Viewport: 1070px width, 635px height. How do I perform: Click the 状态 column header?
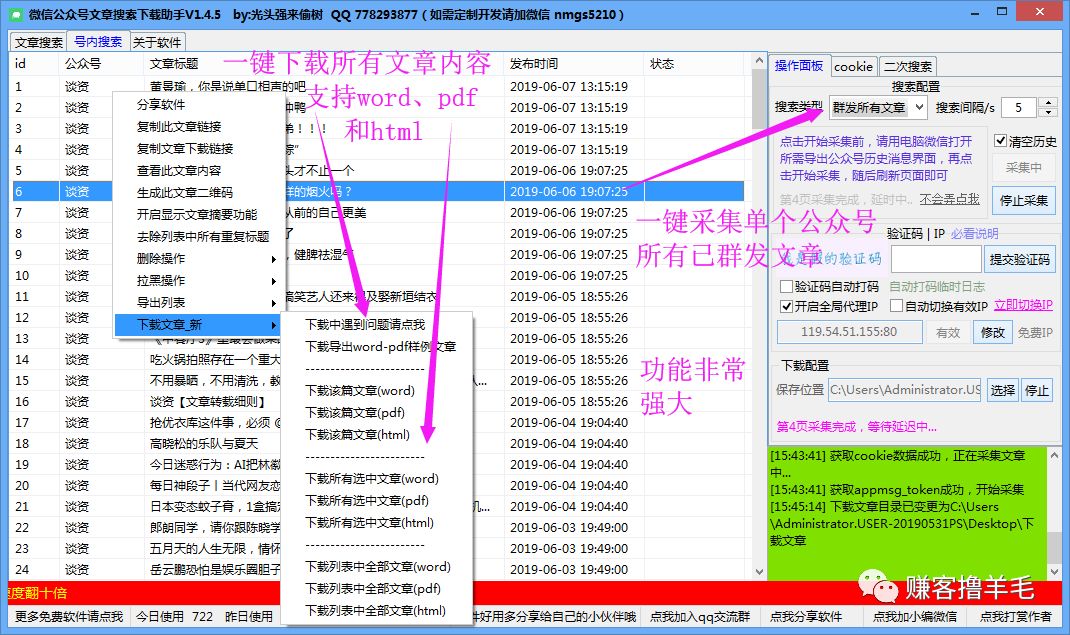click(x=694, y=63)
